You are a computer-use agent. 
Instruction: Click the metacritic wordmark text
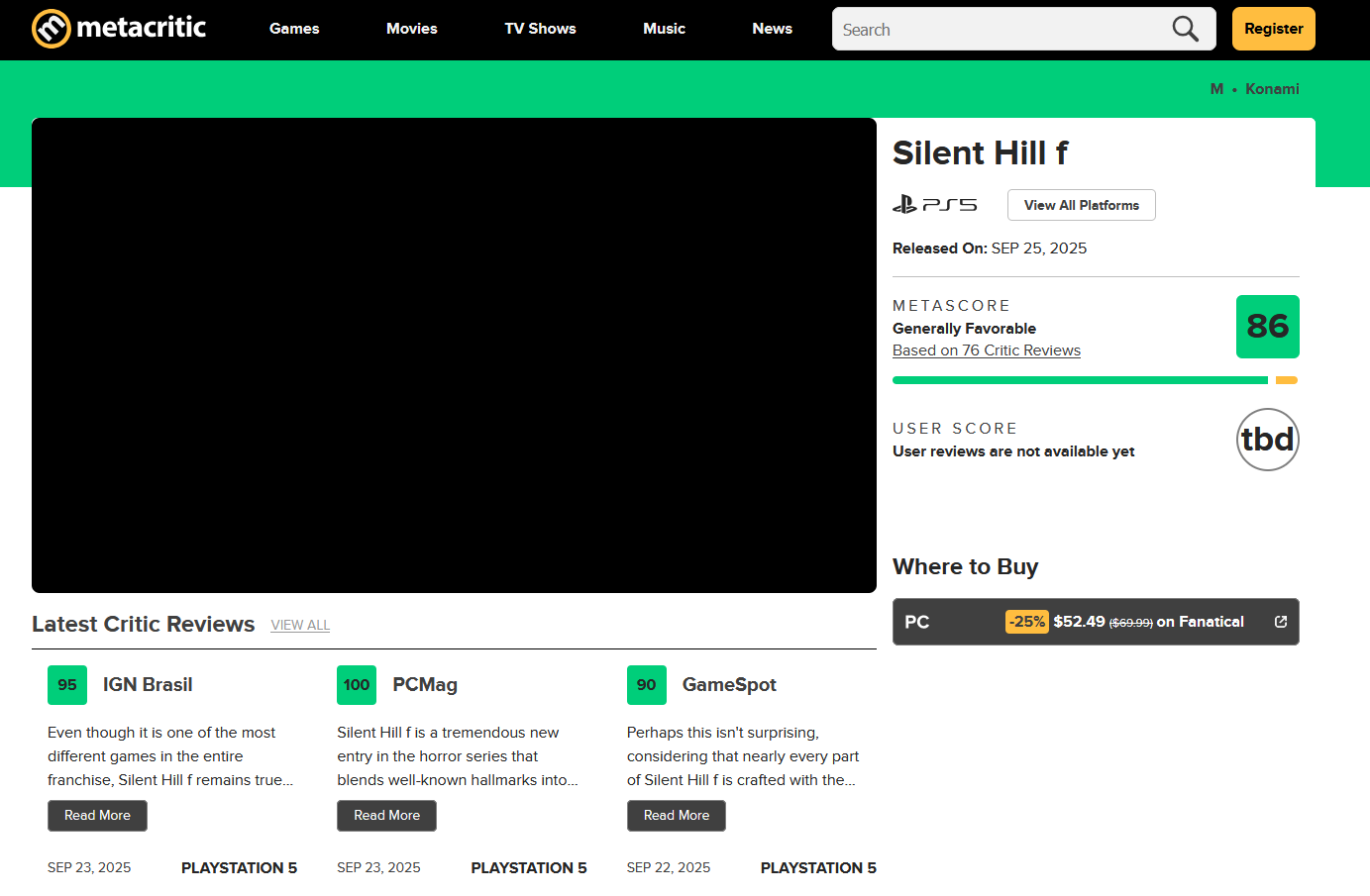pyautogui.click(x=141, y=27)
